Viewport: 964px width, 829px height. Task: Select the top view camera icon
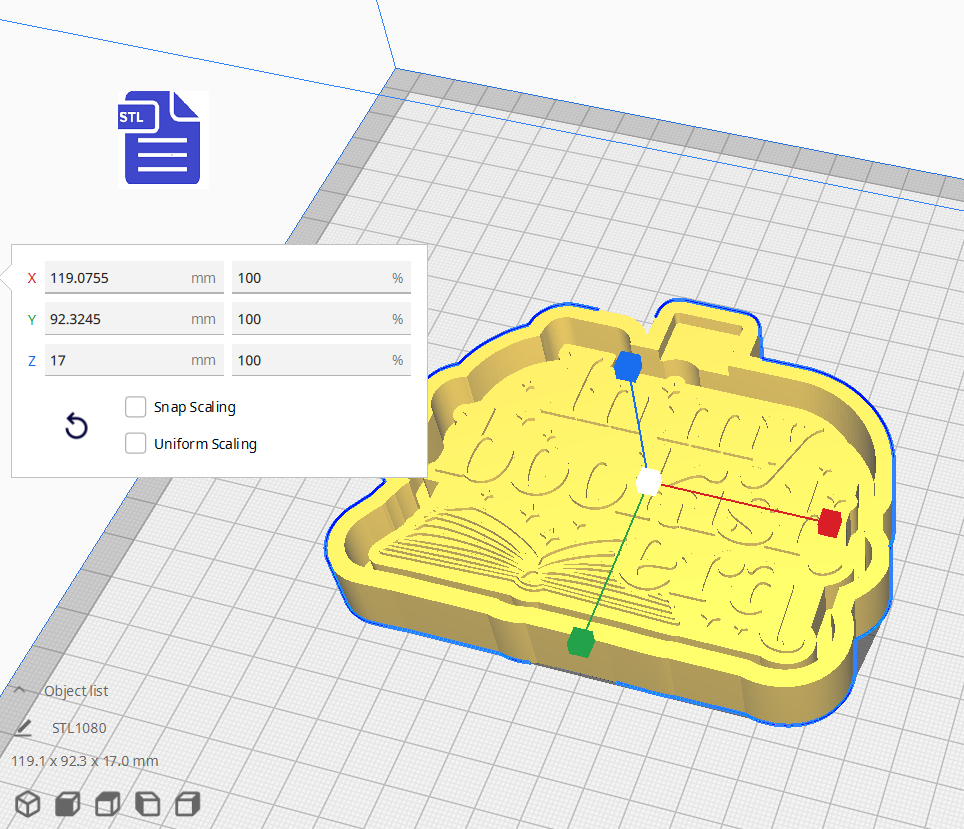point(106,803)
